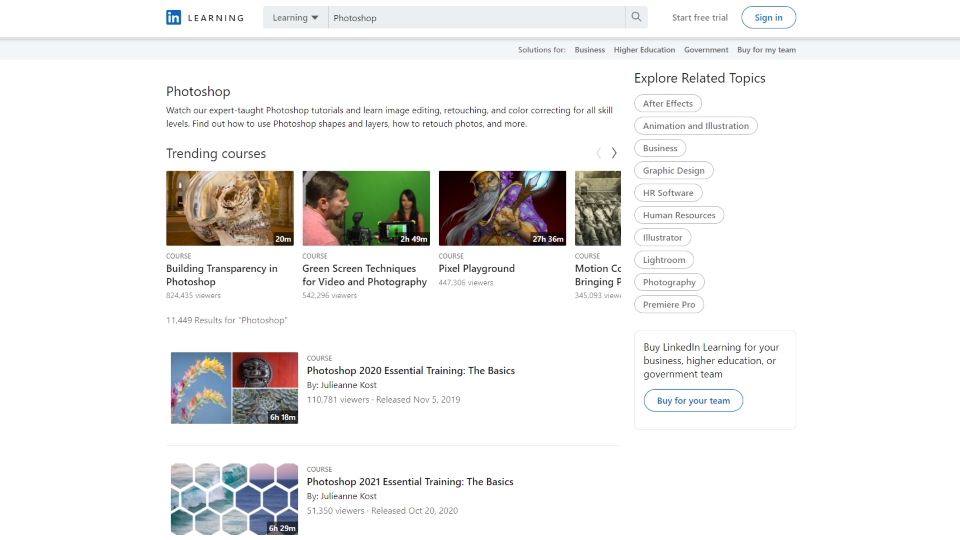Open Pixel Playground course title
Image resolution: width=960 pixels, height=540 pixels.
pos(476,268)
